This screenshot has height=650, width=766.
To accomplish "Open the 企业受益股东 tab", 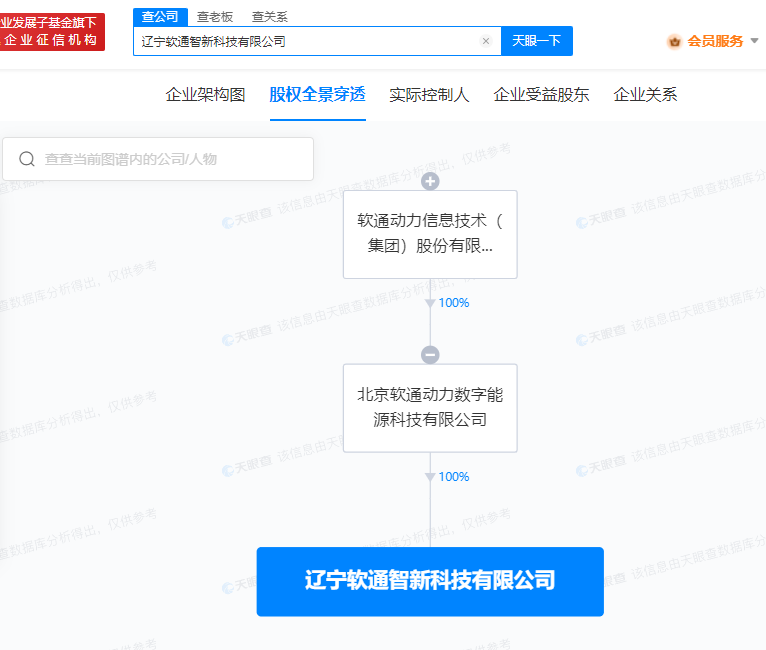I will point(541,95).
